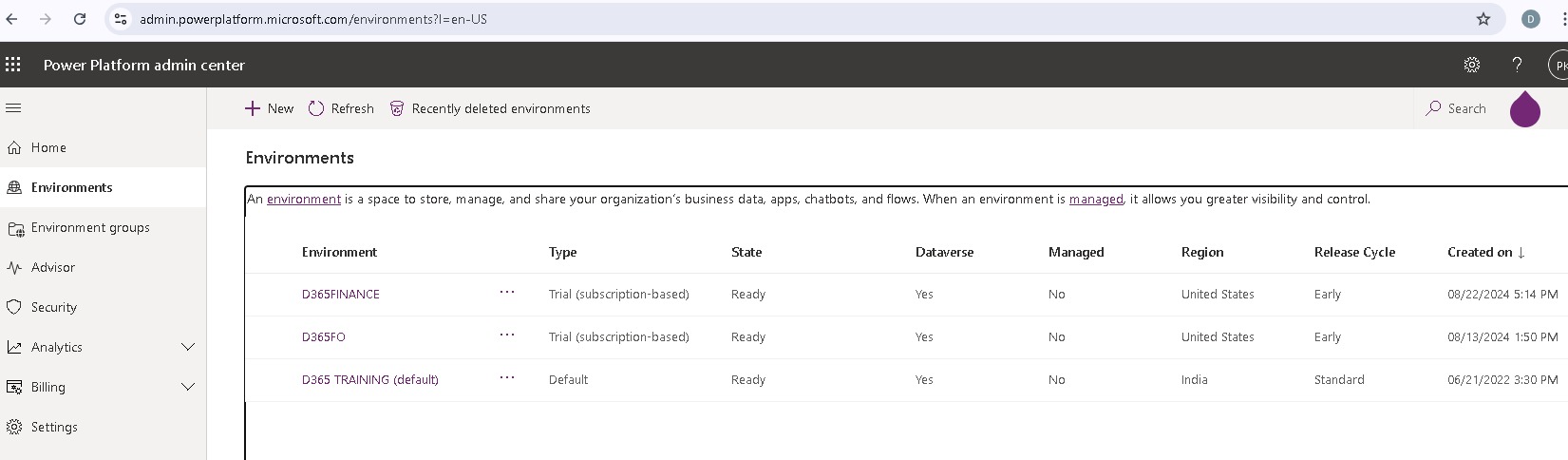Open the Help question mark icon

[1517, 65]
